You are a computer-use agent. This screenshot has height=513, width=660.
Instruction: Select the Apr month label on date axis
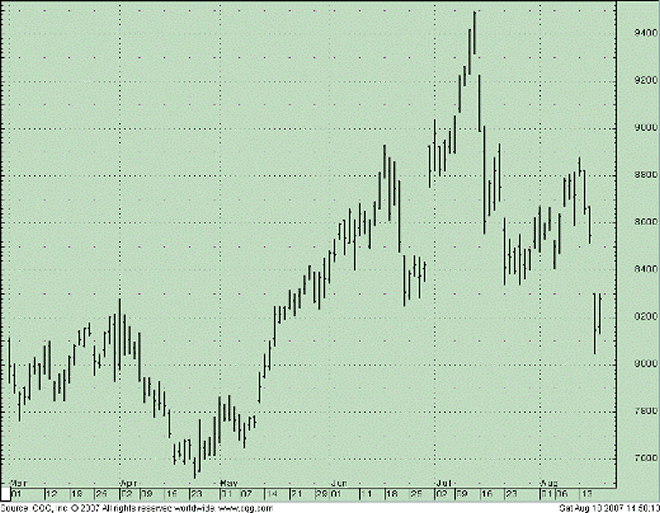point(128,482)
